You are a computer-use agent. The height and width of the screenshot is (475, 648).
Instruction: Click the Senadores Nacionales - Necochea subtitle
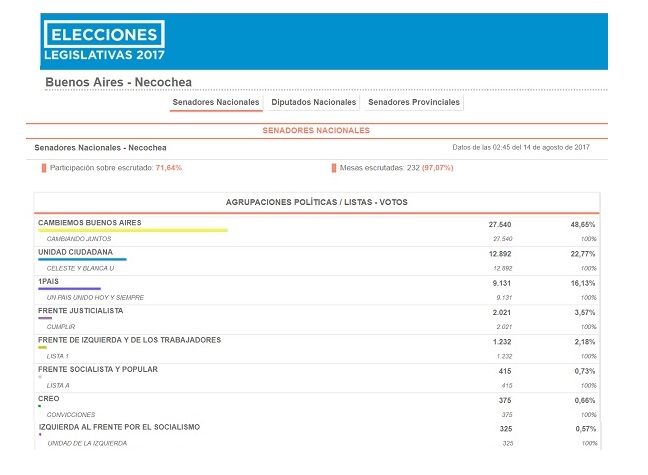(100, 148)
